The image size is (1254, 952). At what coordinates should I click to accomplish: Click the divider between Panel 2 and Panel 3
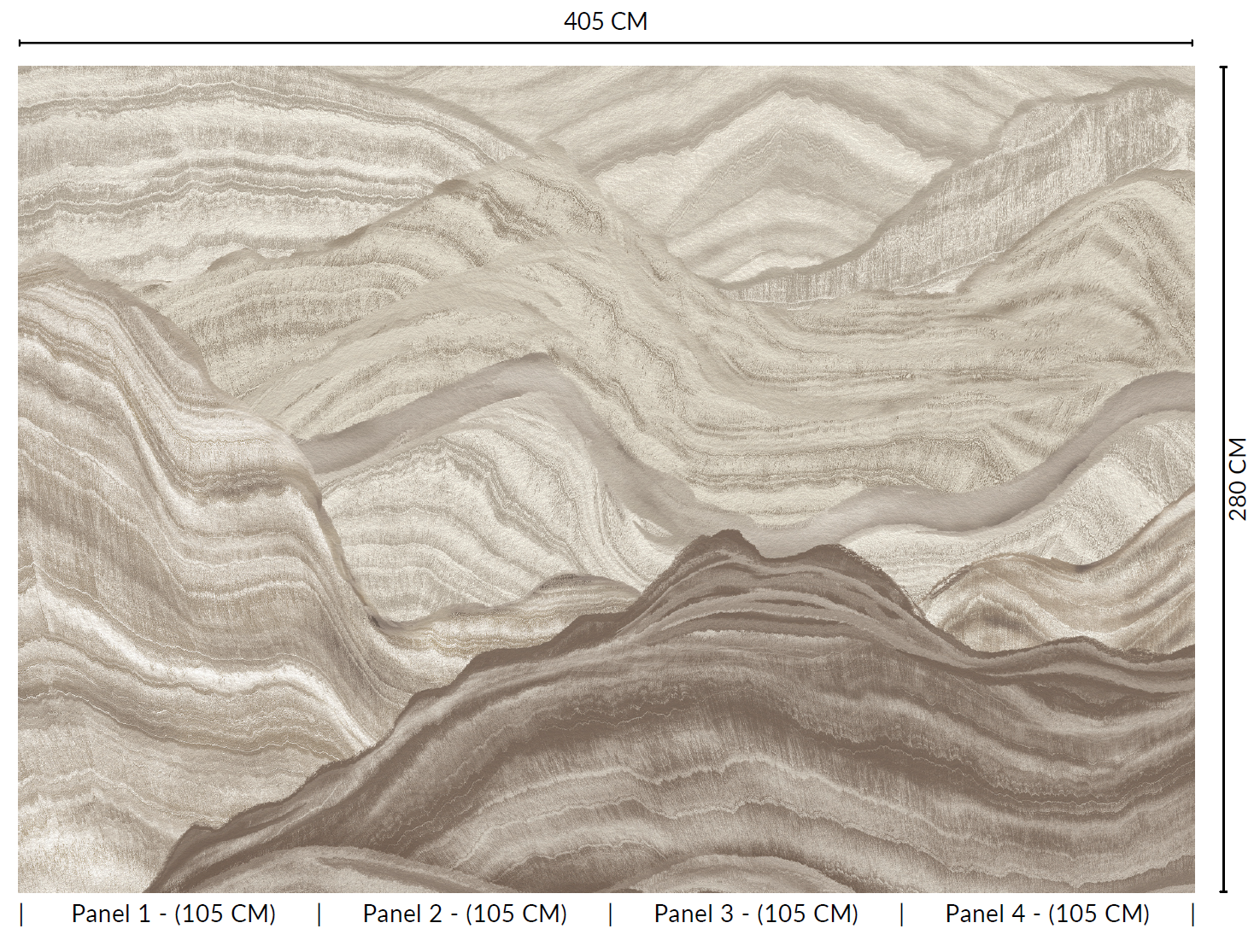pos(611,915)
